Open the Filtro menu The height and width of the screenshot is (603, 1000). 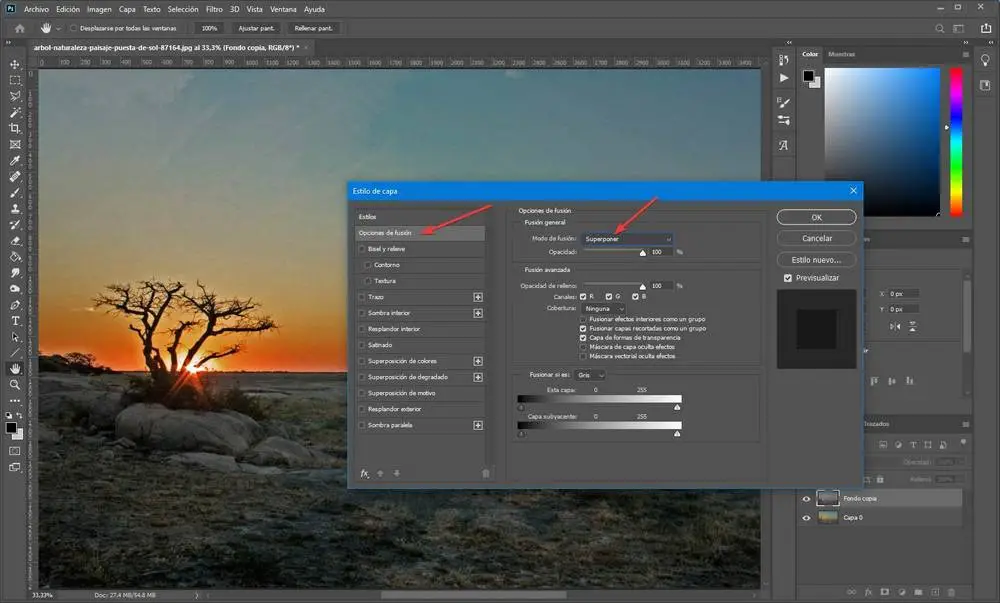pos(214,8)
